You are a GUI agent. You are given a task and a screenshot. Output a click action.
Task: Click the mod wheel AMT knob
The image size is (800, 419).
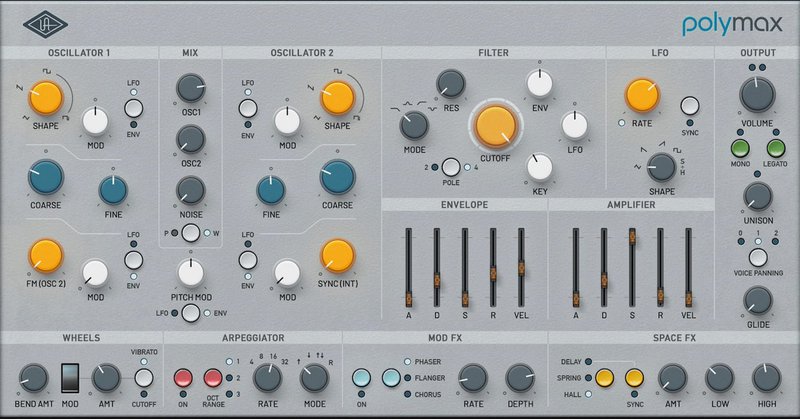pos(106,378)
